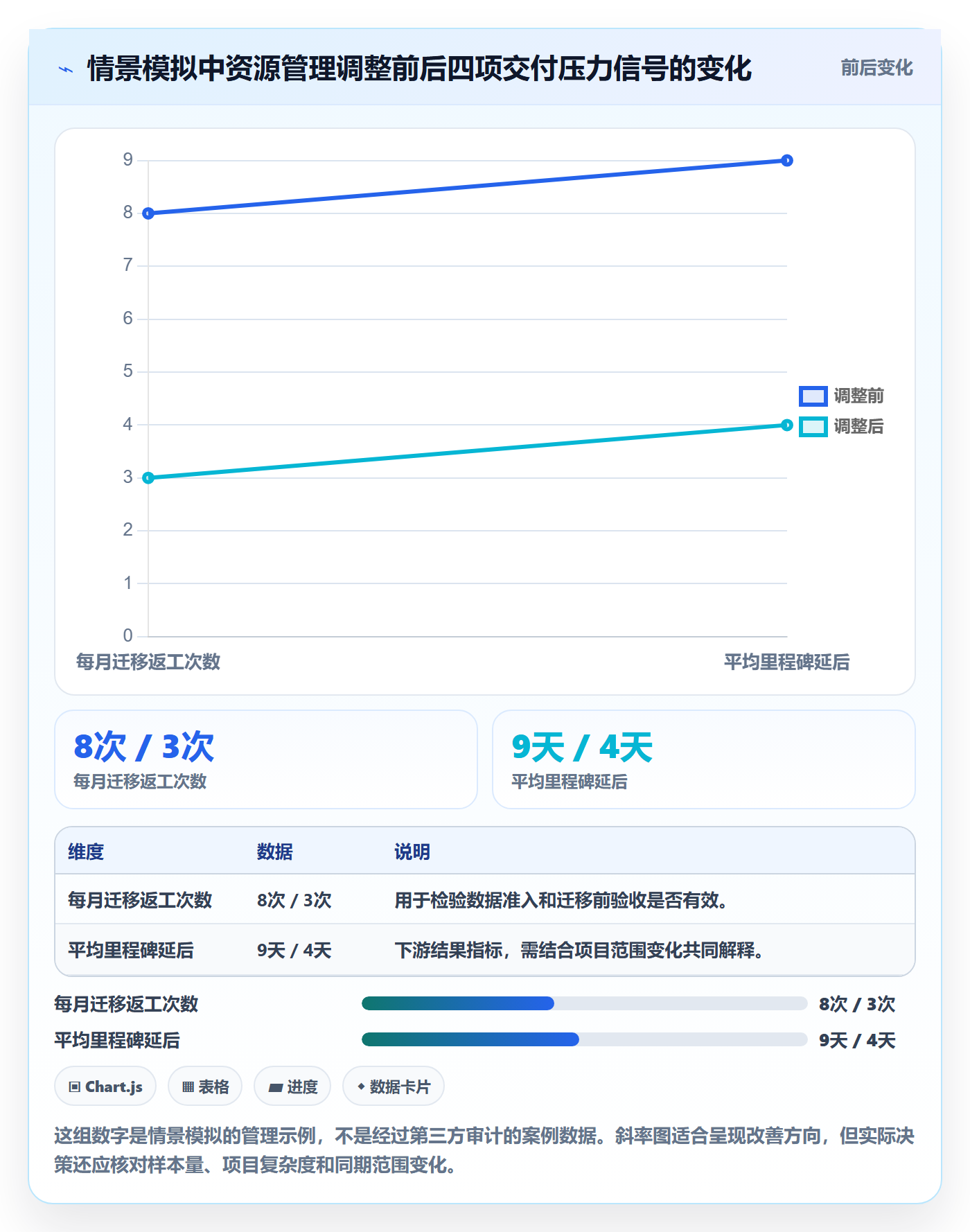Viewport: 970px width, 1232px height.
Task: Click the 9天 / 4天 progress value
Action: click(x=857, y=1040)
